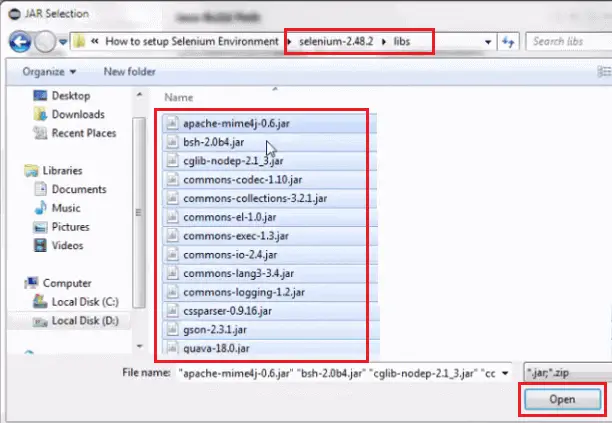This screenshot has height=423, width=612.
Task: Click New folder in the toolbar
Action: [x=130, y=72]
